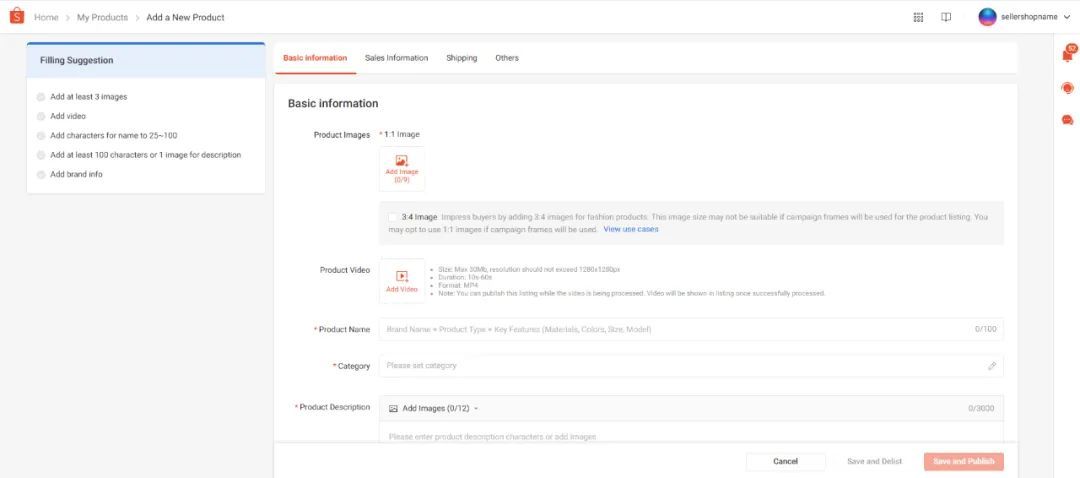The width and height of the screenshot is (1080, 478).
Task: Click the Filling Suggestion header
Action: 146,60
